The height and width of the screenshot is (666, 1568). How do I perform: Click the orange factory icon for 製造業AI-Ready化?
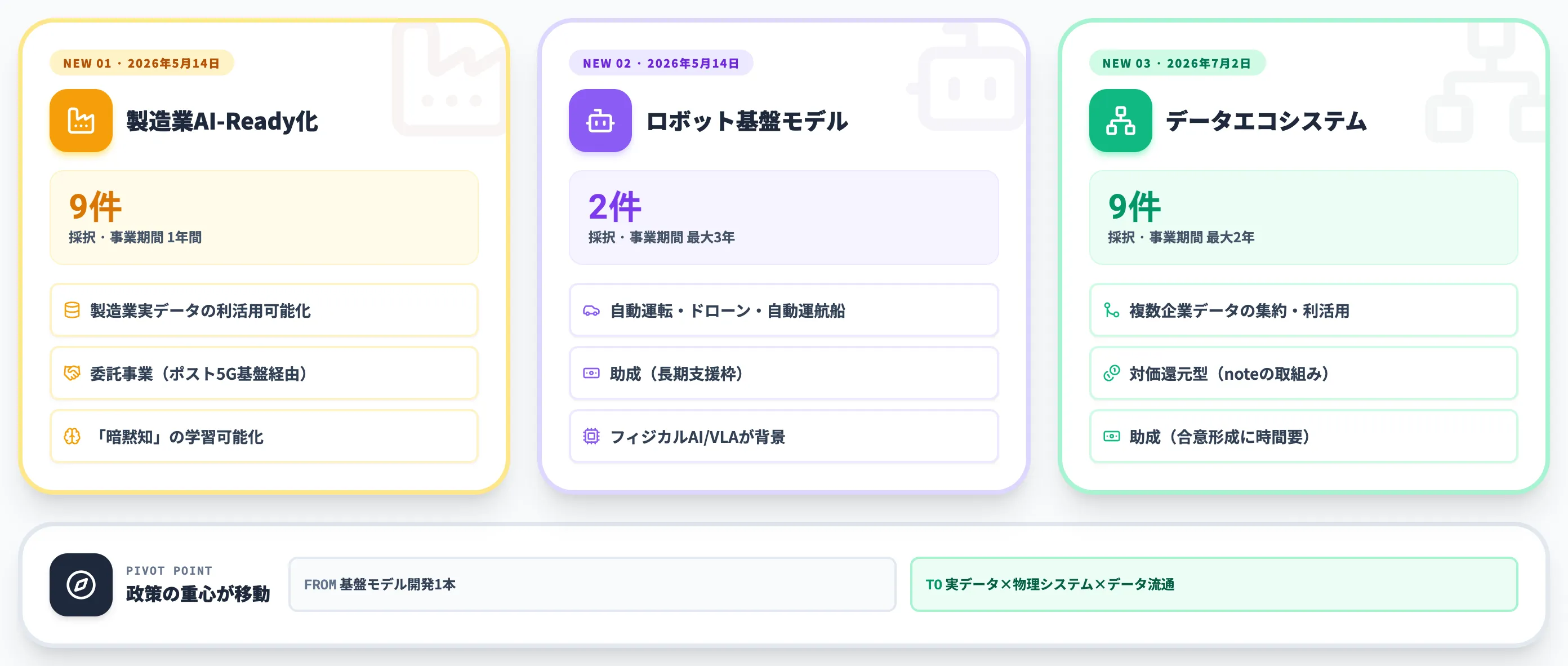pos(81,121)
